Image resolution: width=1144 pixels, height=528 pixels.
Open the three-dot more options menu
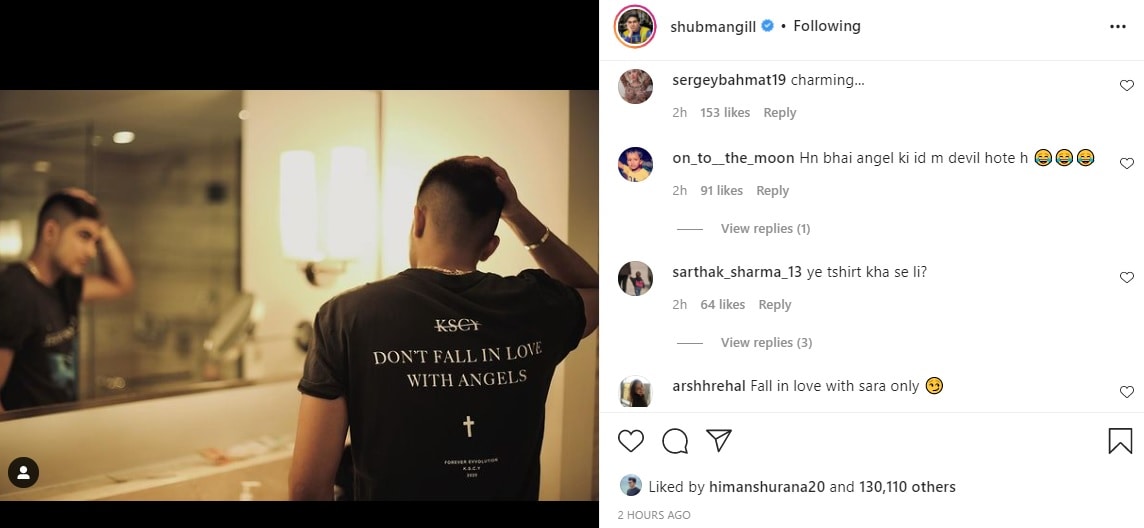pos(1118,26)
